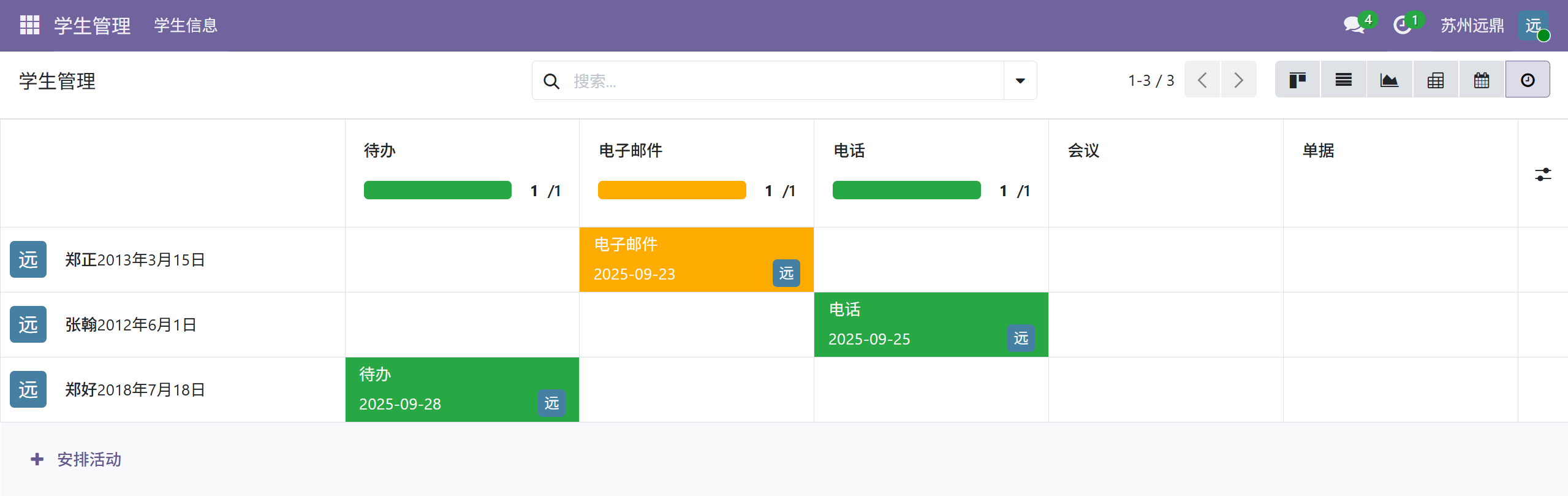
Task: Open the 待办 activity dated 2025-09-28
Action: pyautogui.click(x=463, y=389)
